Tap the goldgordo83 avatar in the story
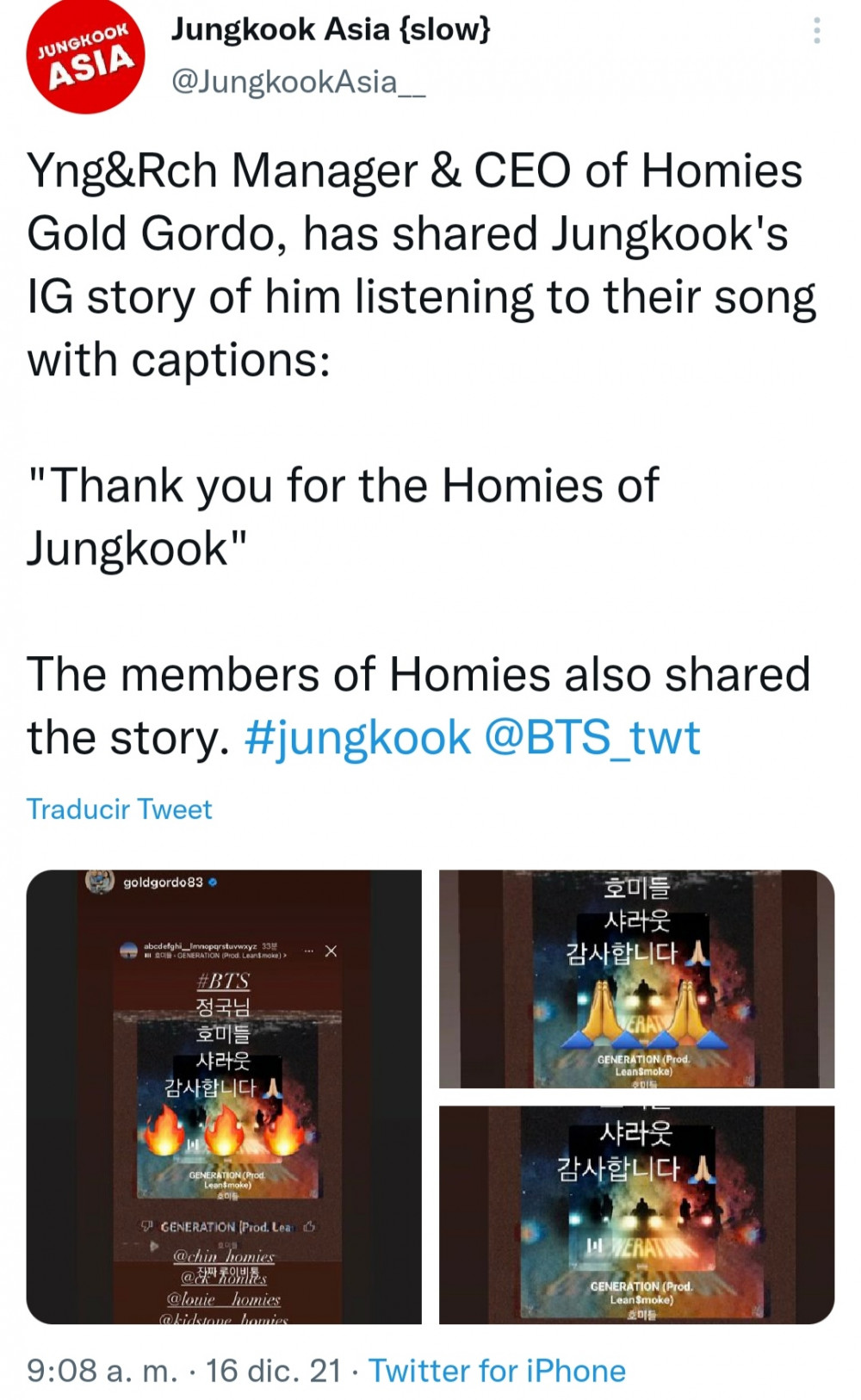This screenshot has width=861, height=1400. pyautogui.click(x=100, y=882)
